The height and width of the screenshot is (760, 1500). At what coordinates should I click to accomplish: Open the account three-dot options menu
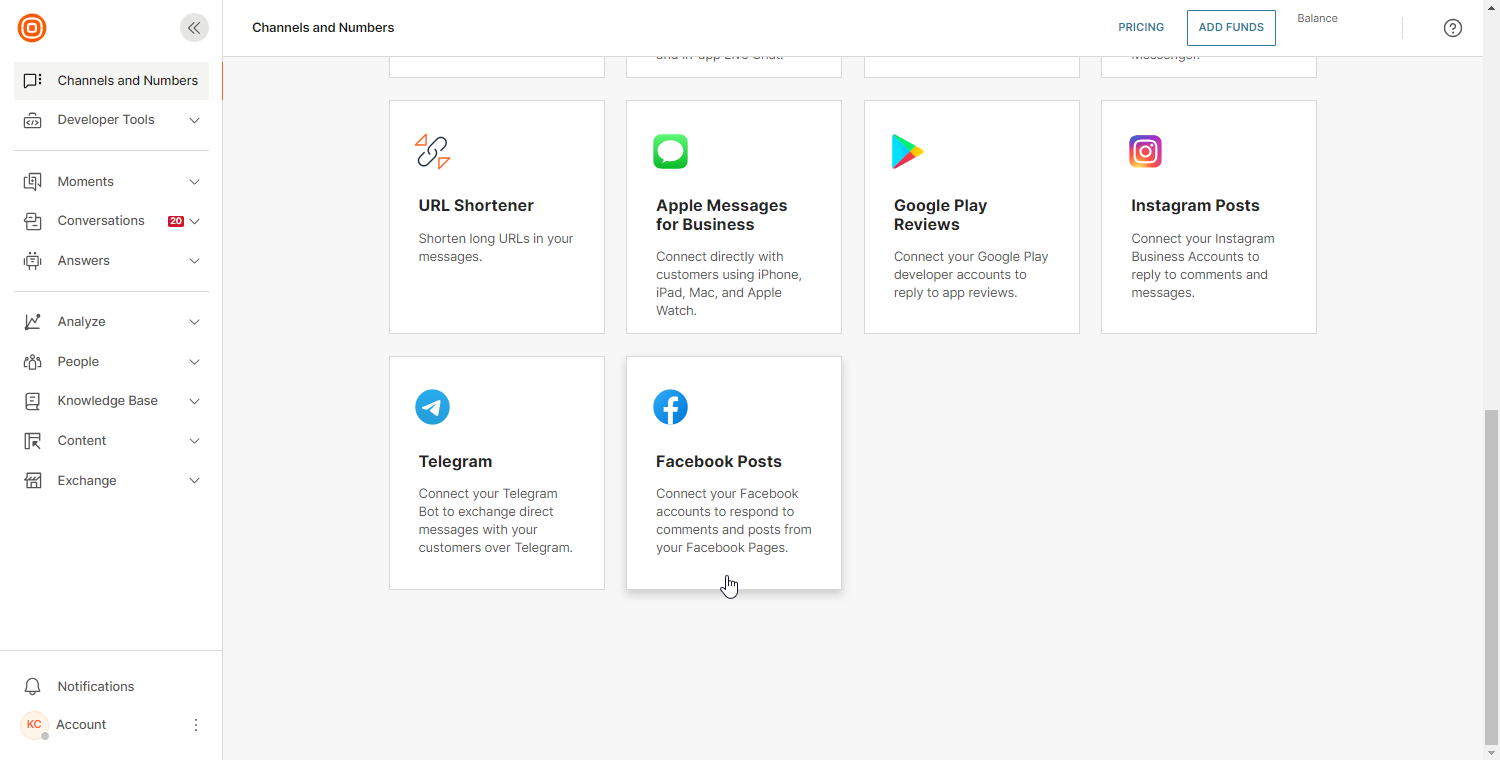(x=196, y=725)
